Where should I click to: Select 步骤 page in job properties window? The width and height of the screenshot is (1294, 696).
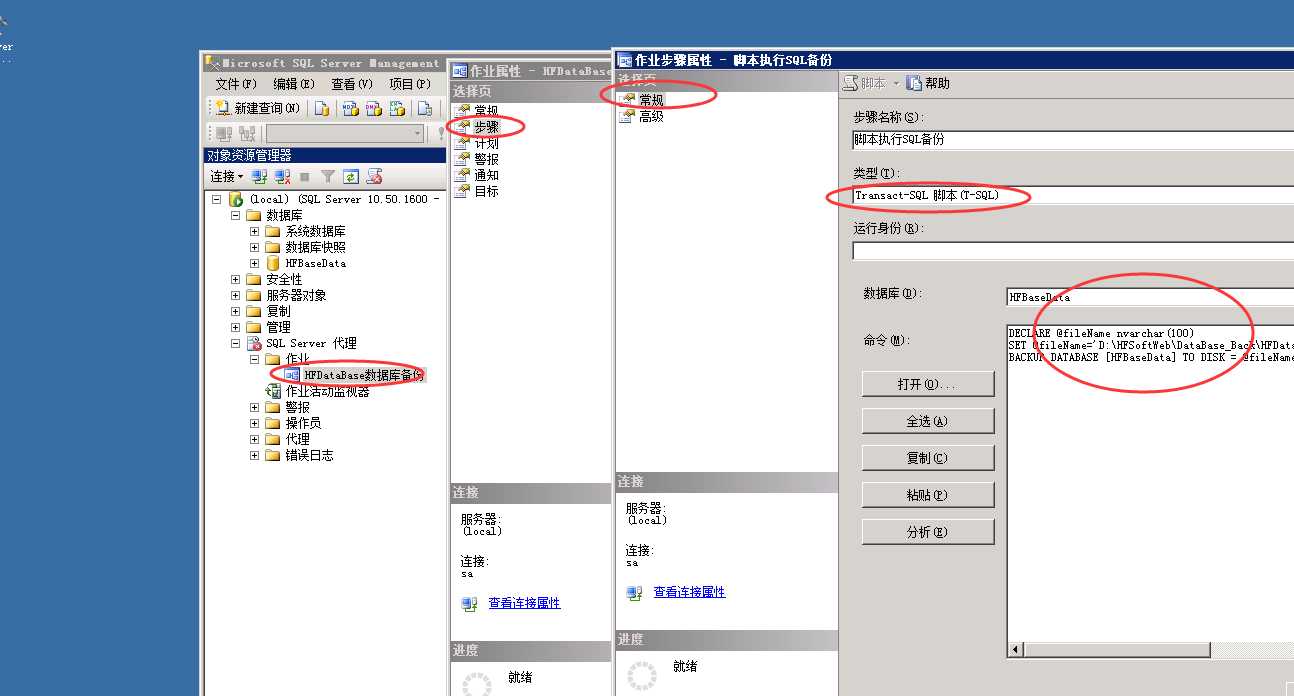tap(486, 127)
